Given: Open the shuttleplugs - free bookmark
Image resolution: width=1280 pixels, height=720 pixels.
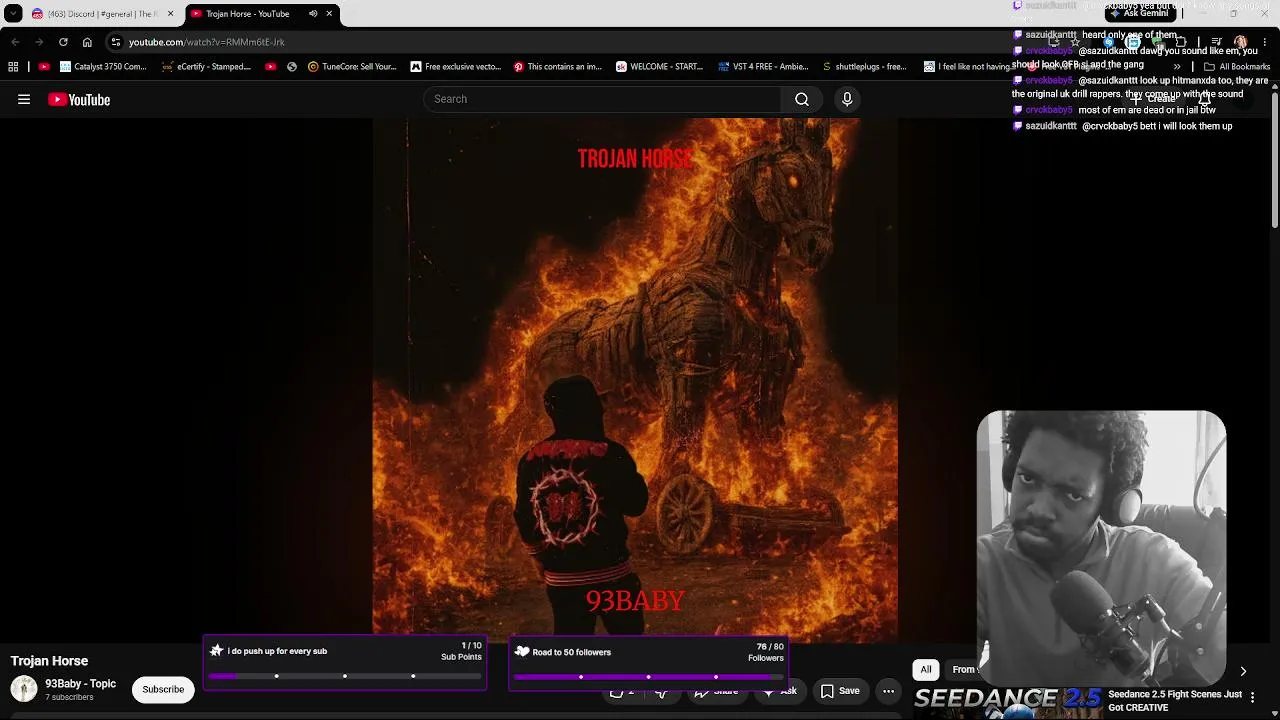Looking at the screenshot, I should (864, 67).
